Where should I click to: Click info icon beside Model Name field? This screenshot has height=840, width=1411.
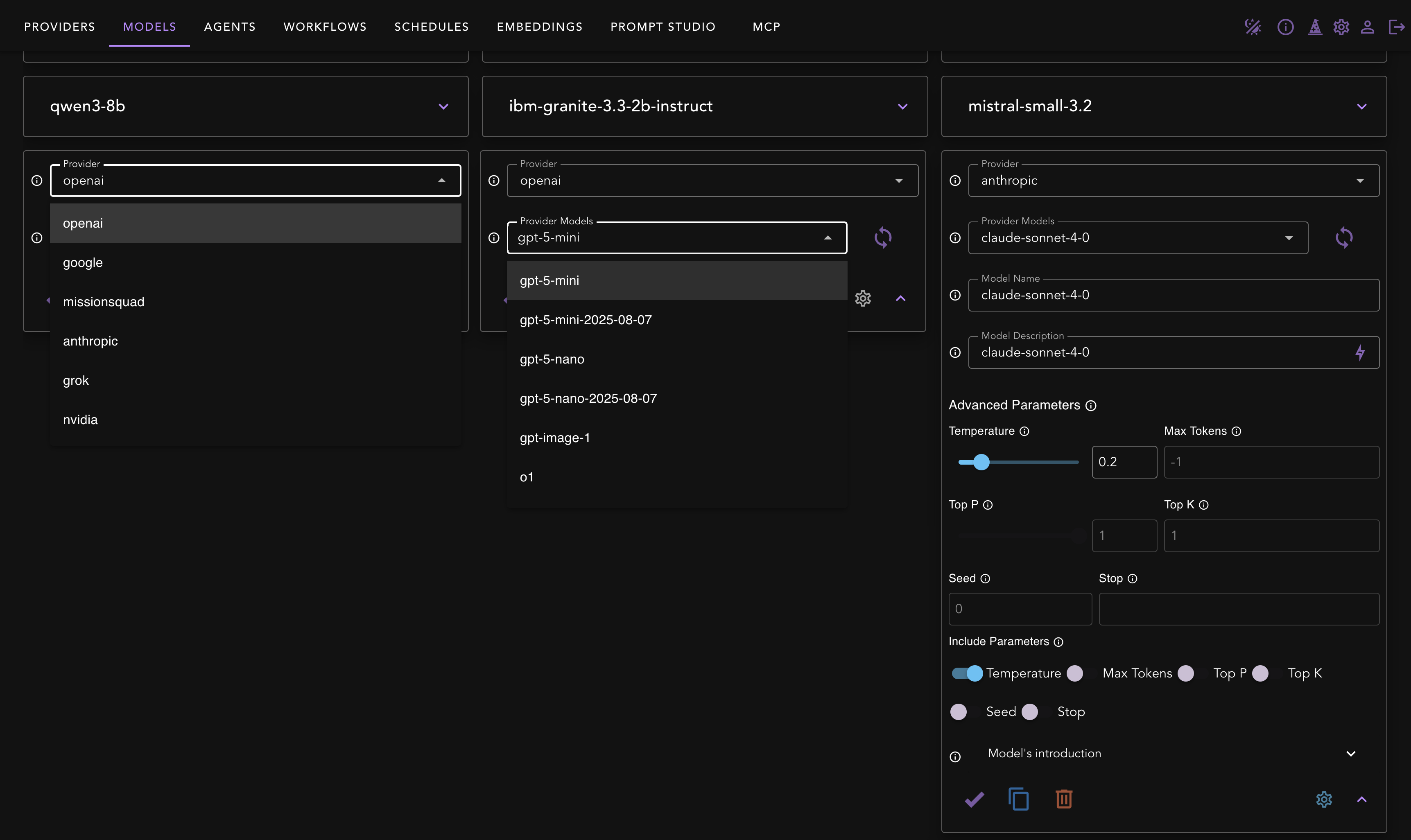pos(955,295)
